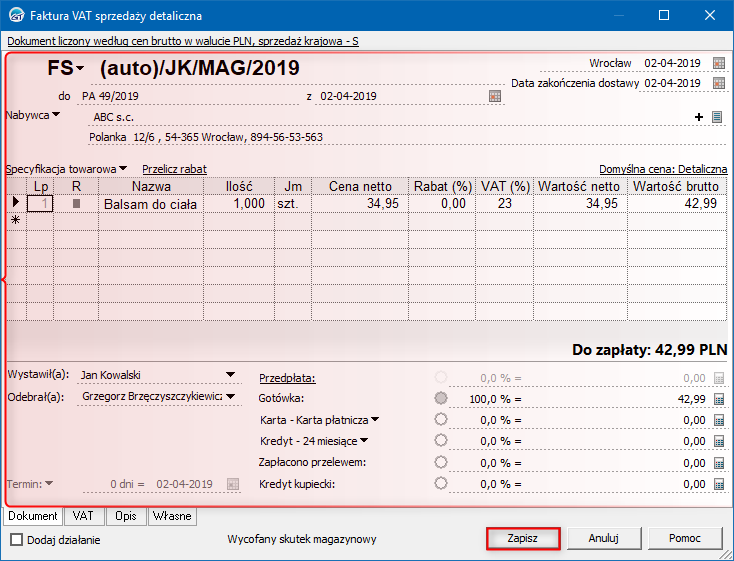Image resolution: width=734 pixels, height=561 pixels.
Task: Expand the FS document type dropdown
Action: (80, 68)
